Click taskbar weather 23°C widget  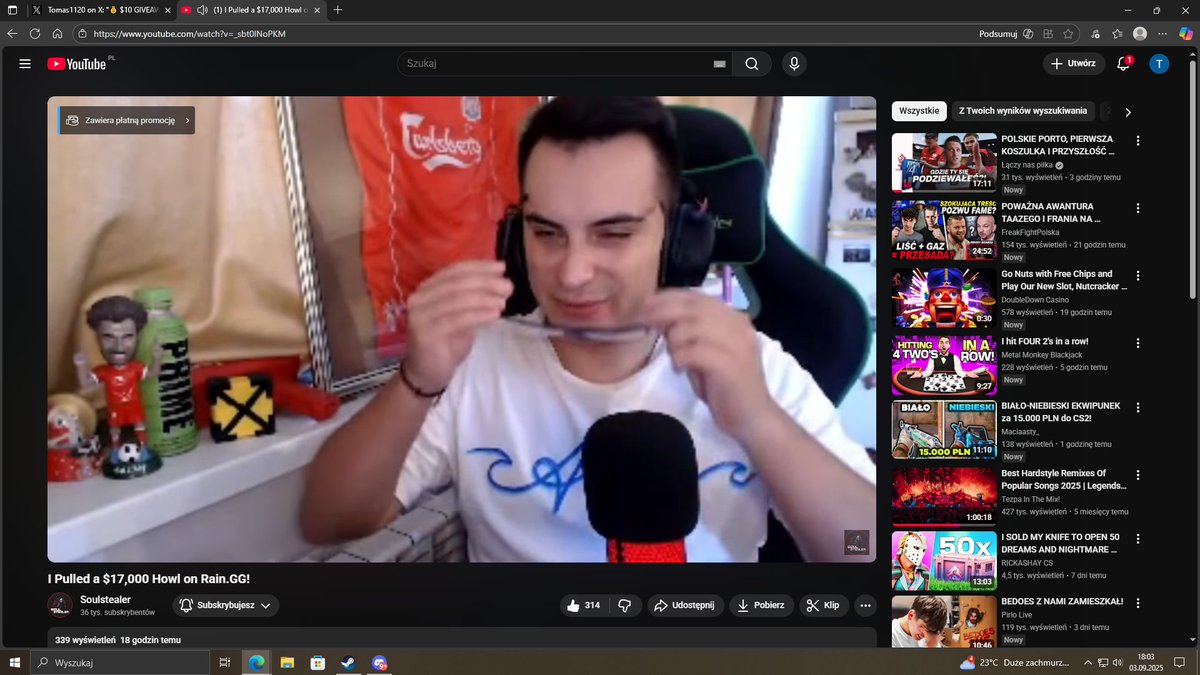1014,662
